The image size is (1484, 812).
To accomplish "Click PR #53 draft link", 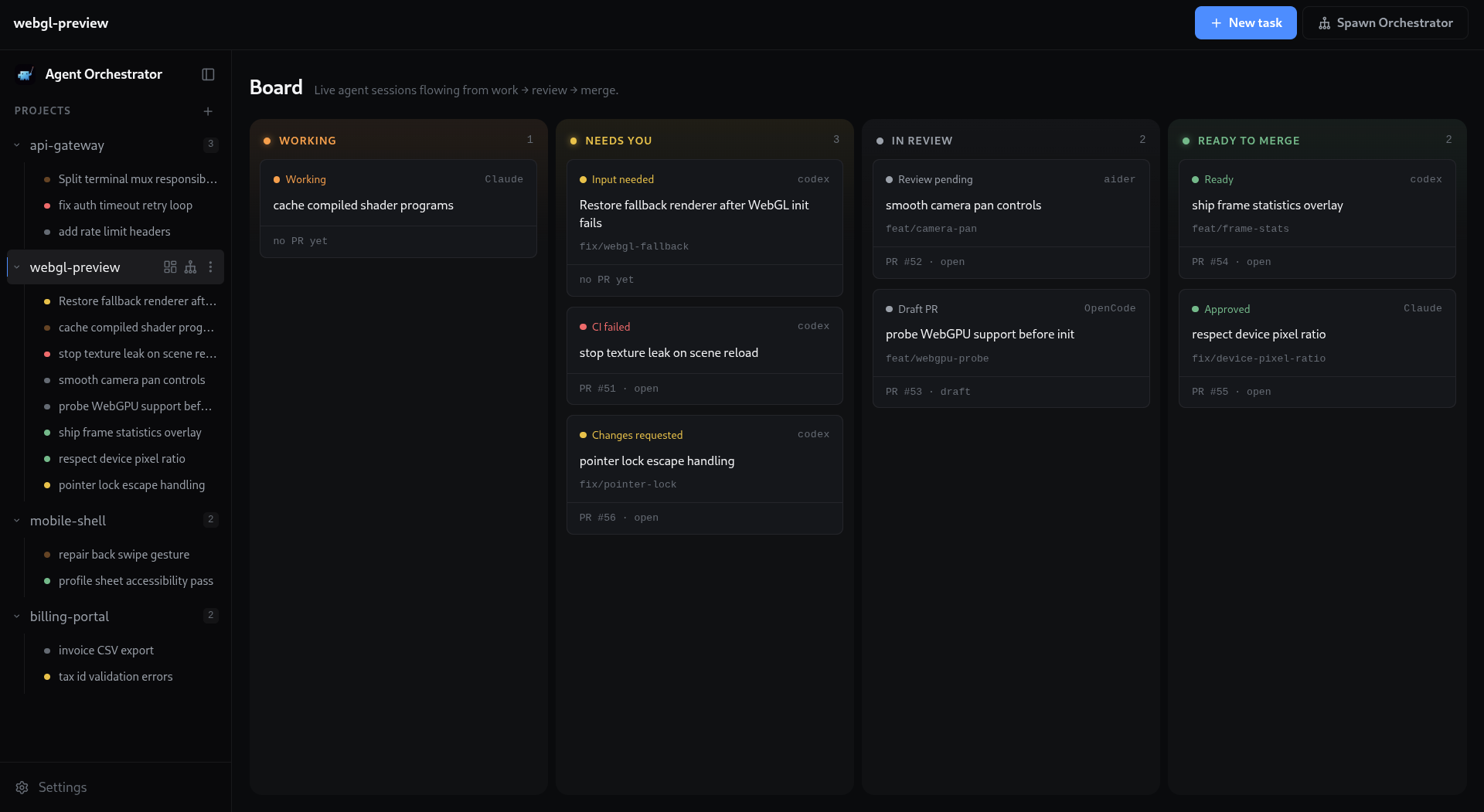I will pos(927,392).
